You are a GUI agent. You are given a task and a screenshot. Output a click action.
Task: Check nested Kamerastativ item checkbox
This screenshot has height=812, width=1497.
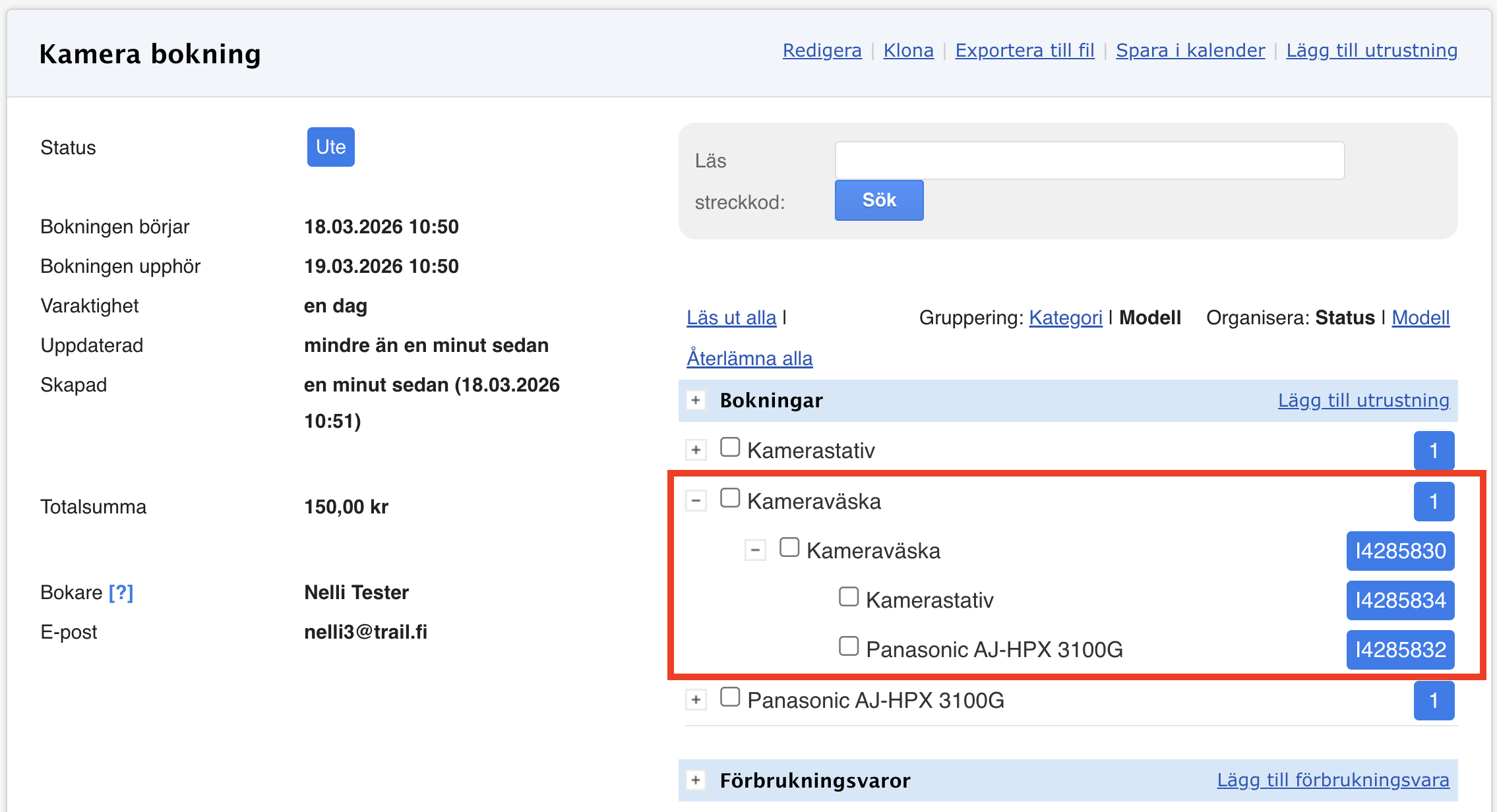pos(848,597)
